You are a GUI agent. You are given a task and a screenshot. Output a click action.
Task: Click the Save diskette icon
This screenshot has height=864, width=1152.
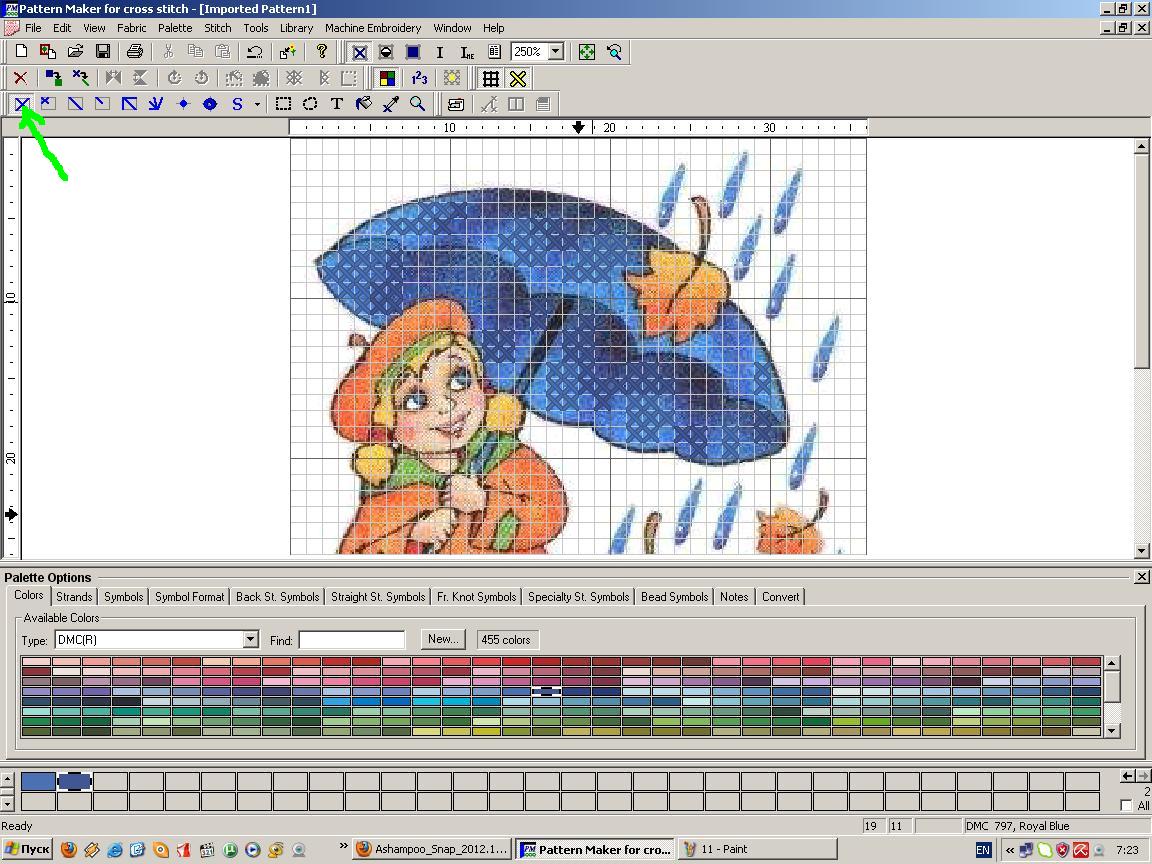tap(102, 52)
